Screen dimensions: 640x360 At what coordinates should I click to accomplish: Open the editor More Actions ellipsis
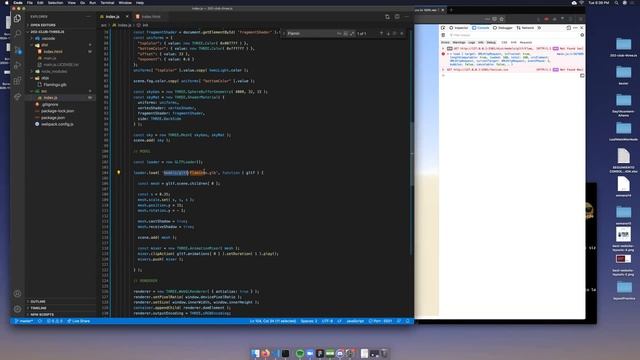point(407,17)
